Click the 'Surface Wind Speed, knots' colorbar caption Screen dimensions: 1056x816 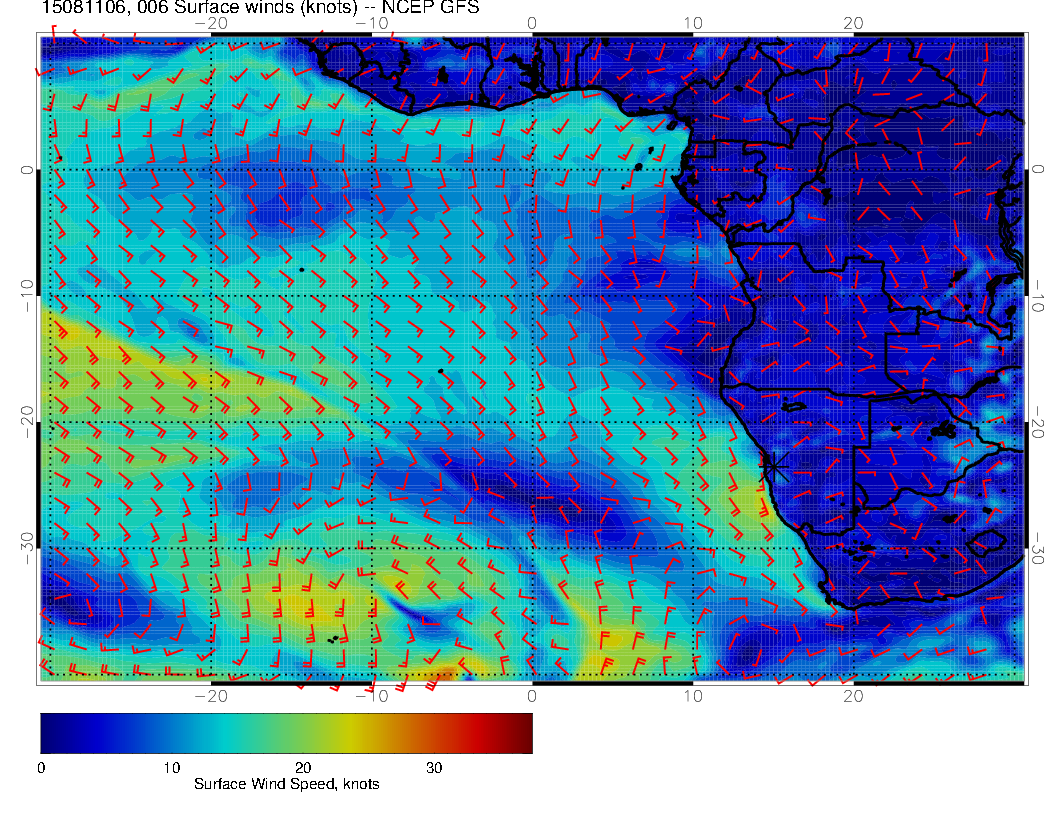click(286, 784)
